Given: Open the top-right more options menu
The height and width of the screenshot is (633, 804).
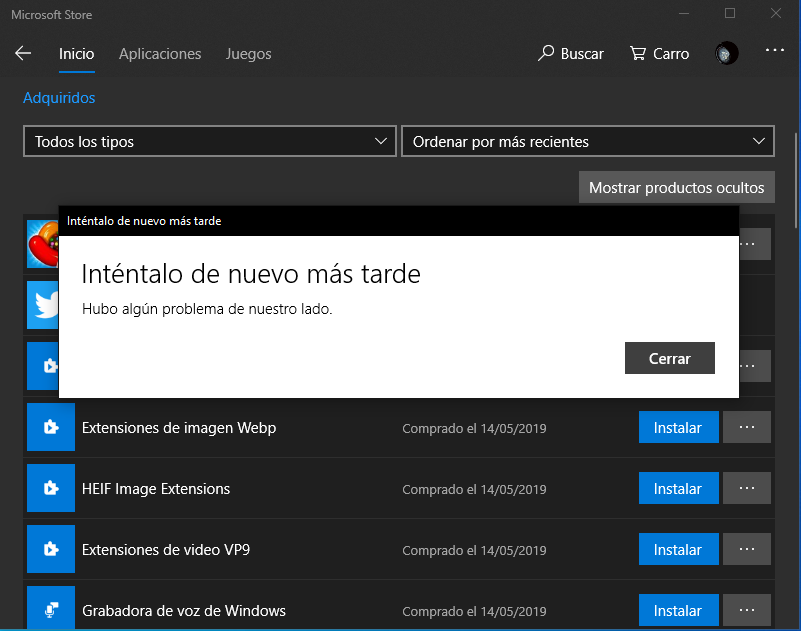Looking at the screenshot, I should (774, 50).
